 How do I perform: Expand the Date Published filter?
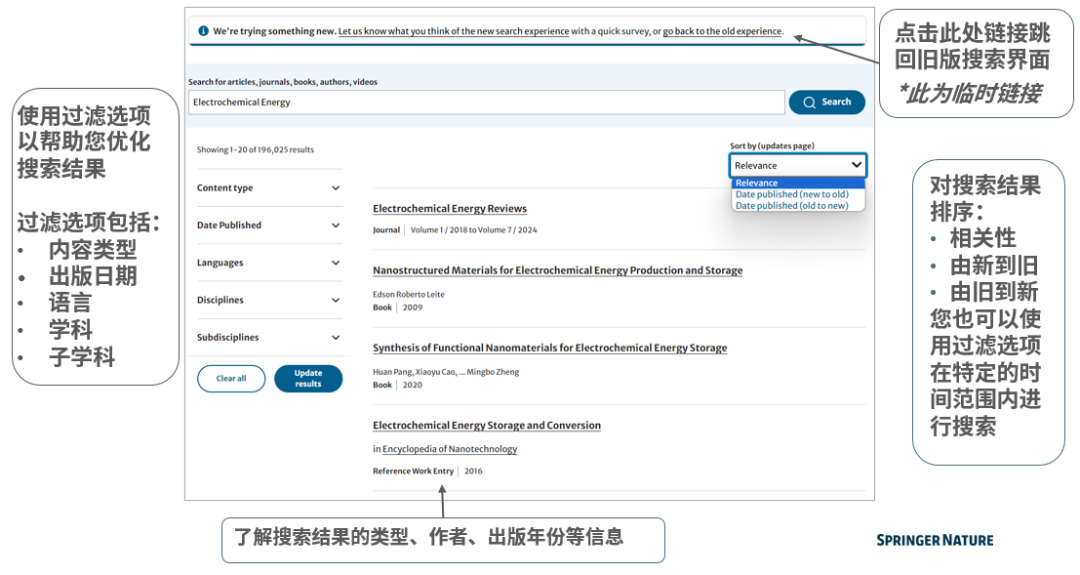(x=269, y=225)
